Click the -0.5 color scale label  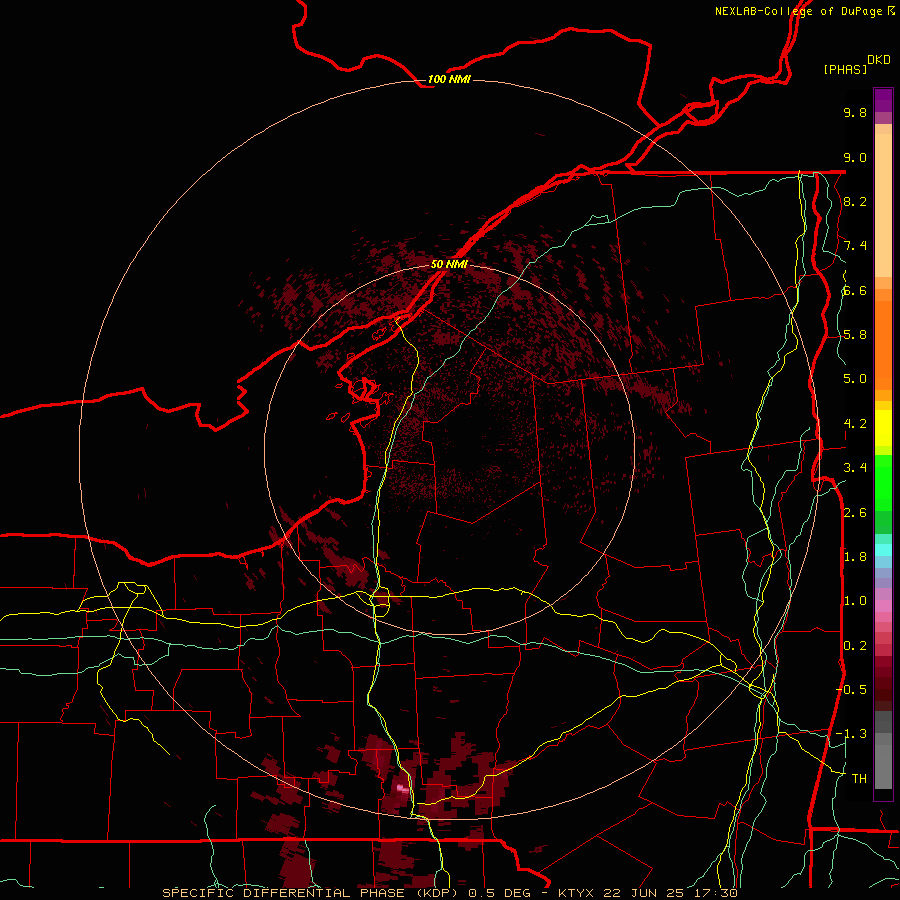pyautogui.click(x=851, y=690)
